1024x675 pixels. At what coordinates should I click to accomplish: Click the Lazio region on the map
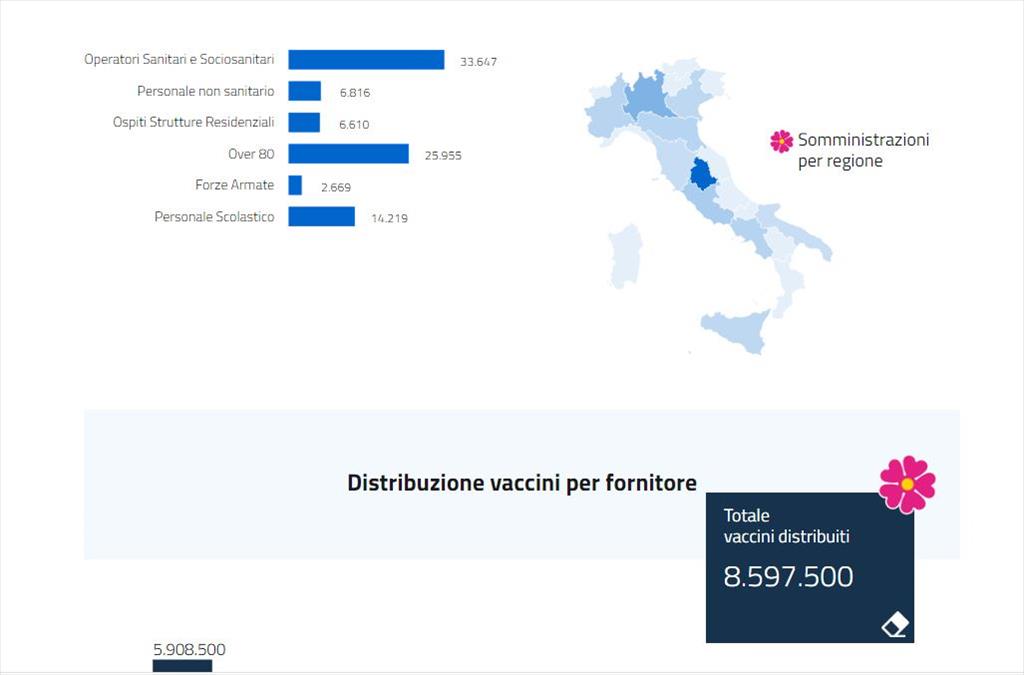(x=709, y=204)
